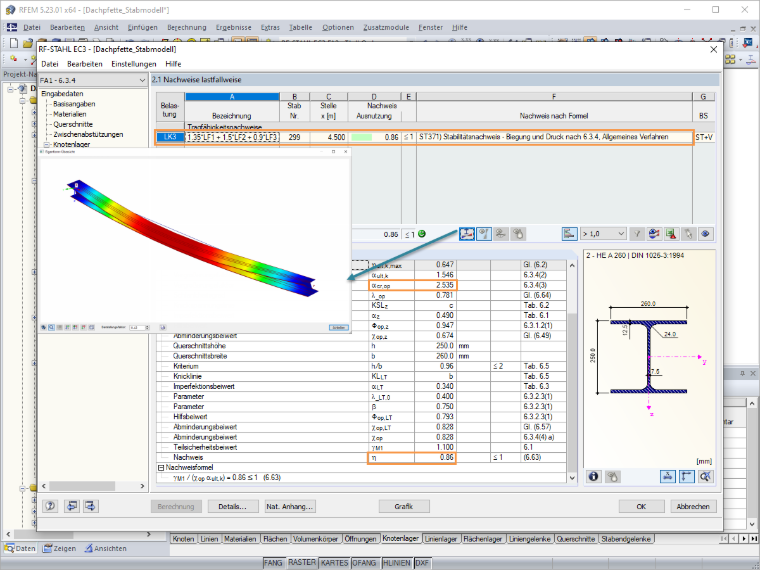The image size is (760, 570).
Task: Open Ergebnisse menu in RFEM main window
Action: pyautogui.click(x=234, y=28)
